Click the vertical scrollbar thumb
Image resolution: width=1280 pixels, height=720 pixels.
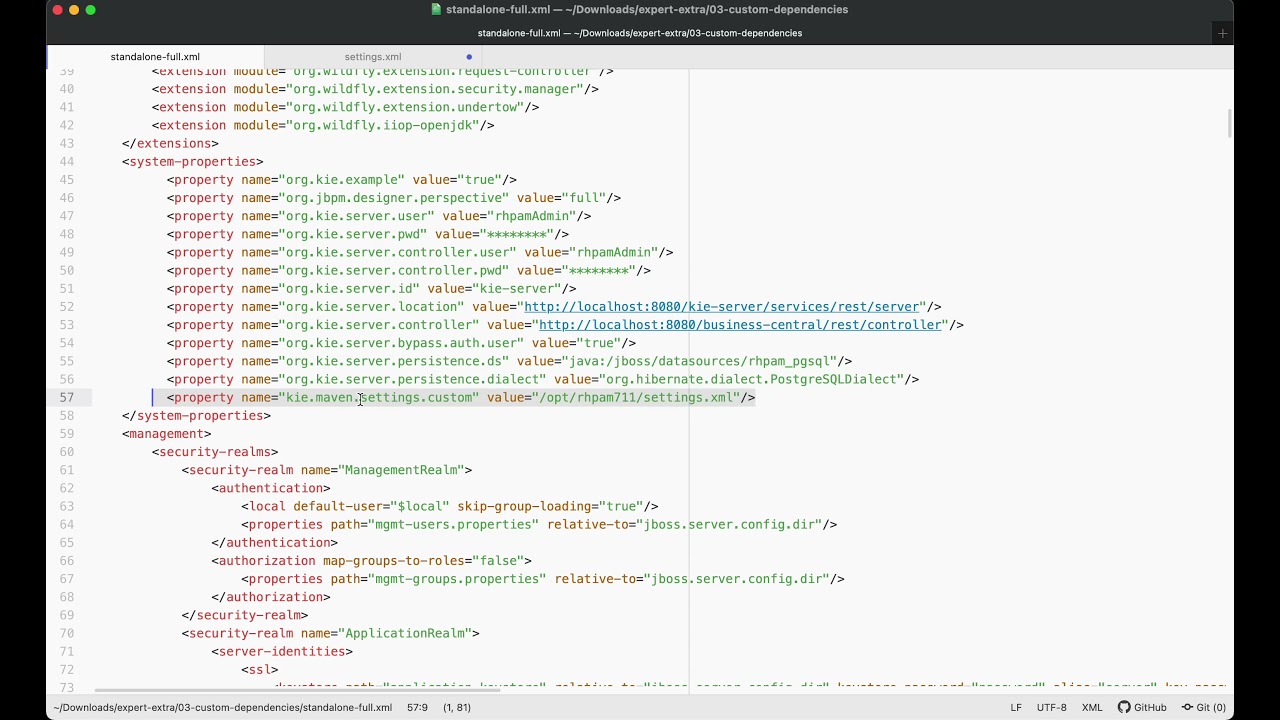1229,125
